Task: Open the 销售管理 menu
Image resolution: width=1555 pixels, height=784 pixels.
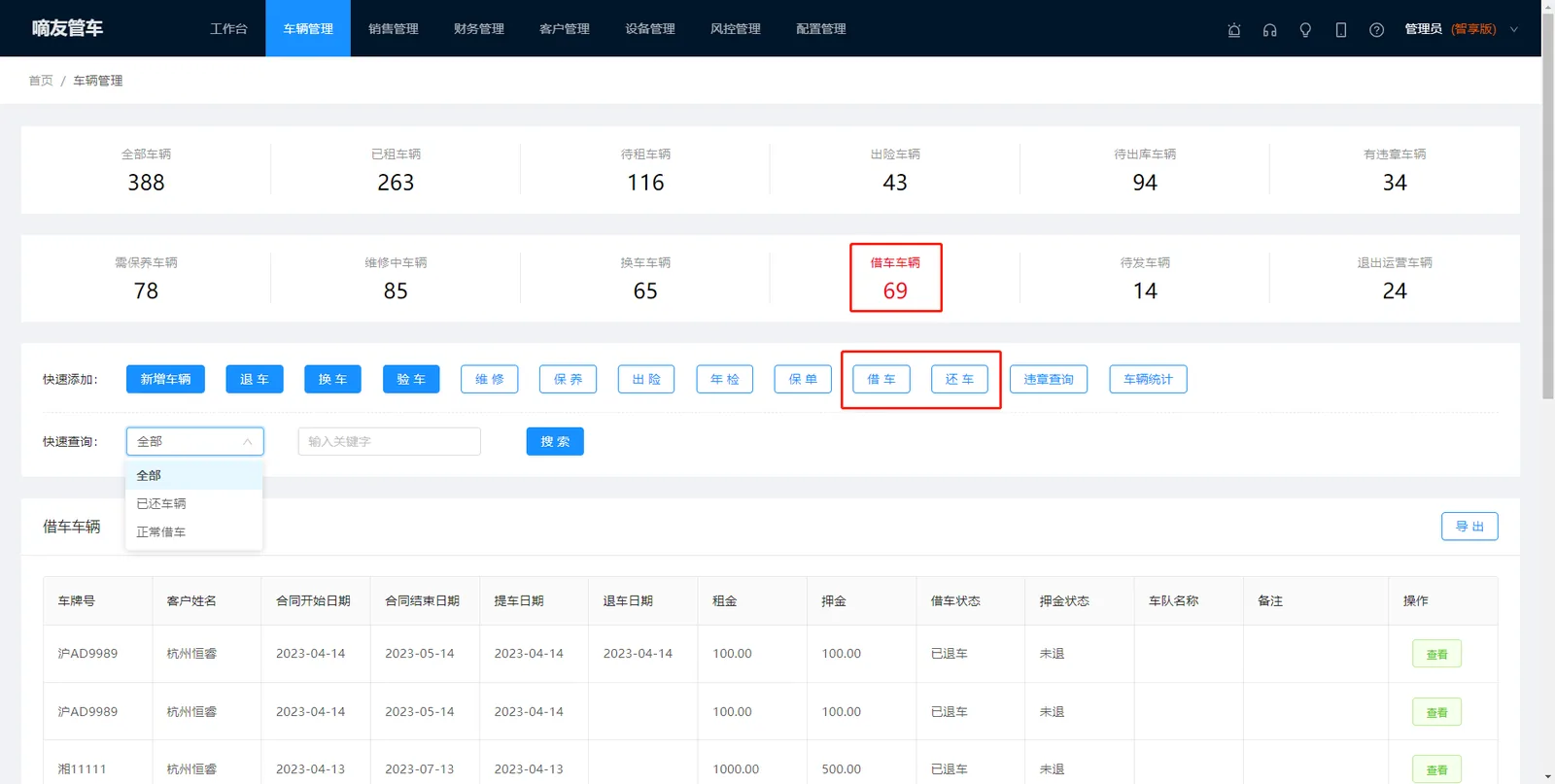Action: (x=394, y=29)
